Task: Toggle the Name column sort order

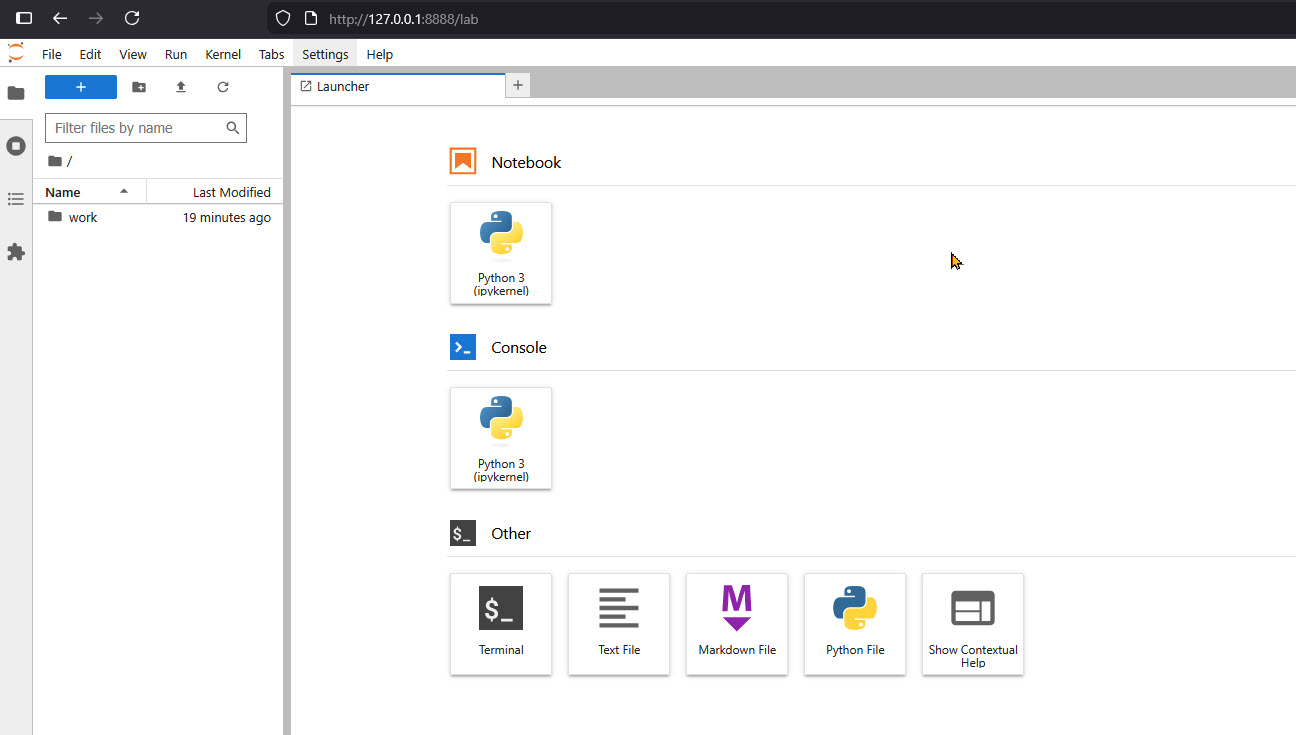Action: 63,191
